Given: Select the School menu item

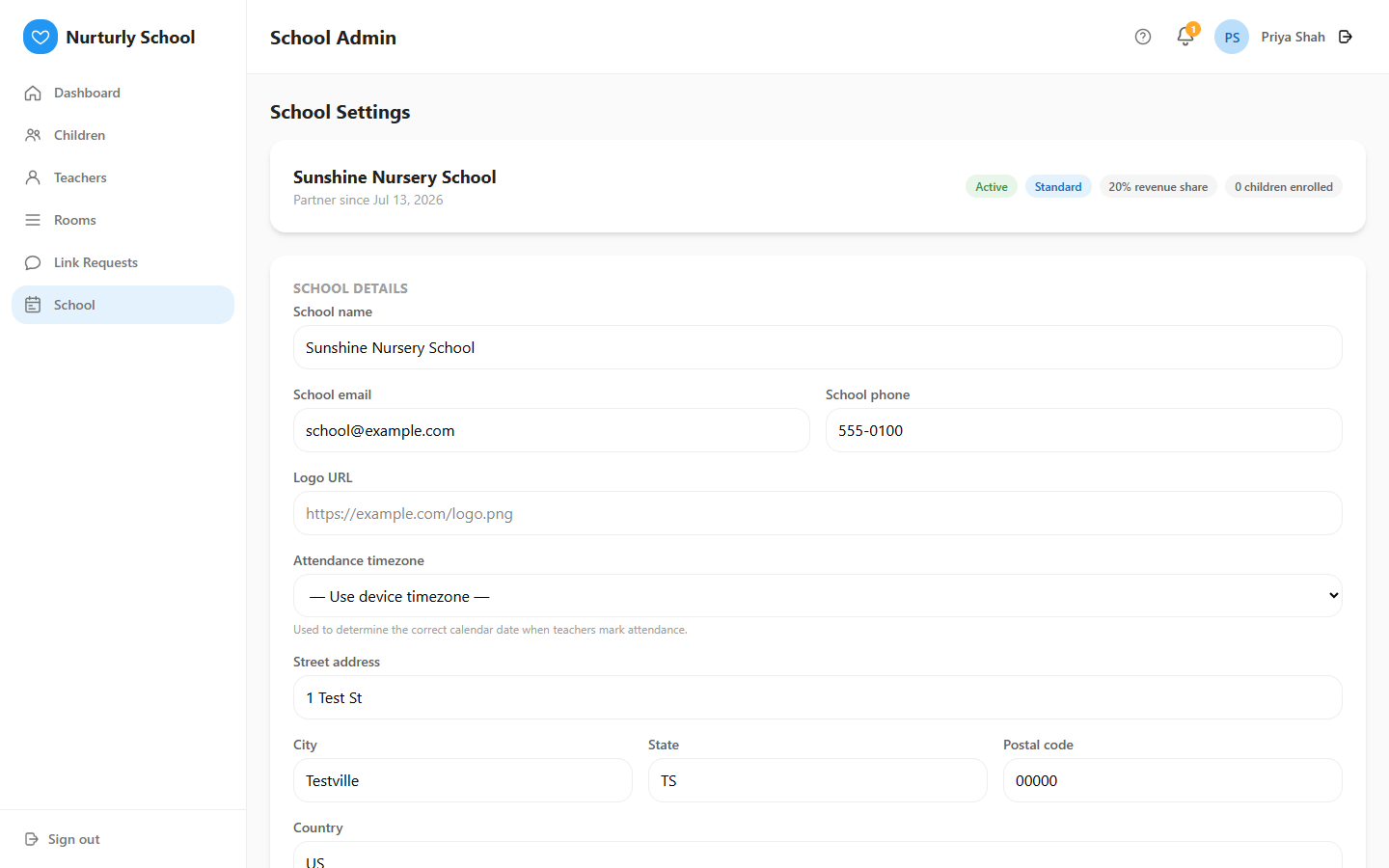Looking at the screenshot, I should click(123, 305).
